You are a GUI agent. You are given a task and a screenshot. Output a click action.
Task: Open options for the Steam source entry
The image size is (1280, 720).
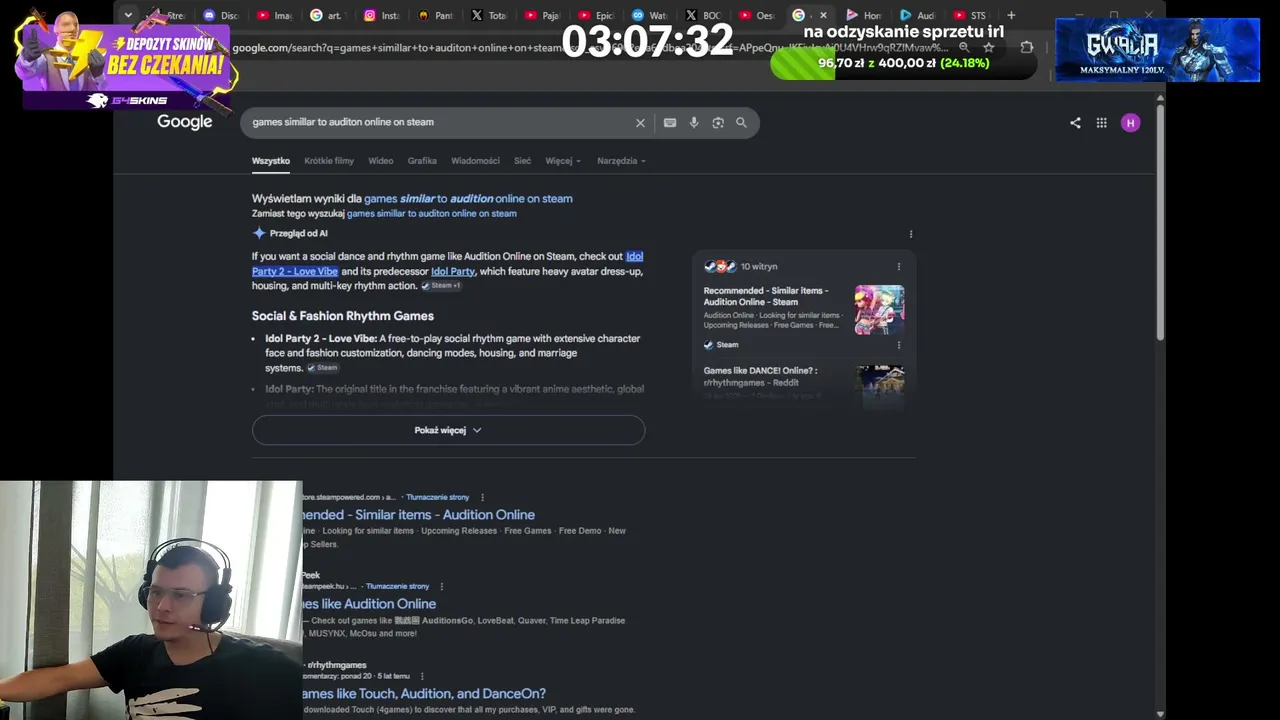pyautogui.click(x=899, y=345)
